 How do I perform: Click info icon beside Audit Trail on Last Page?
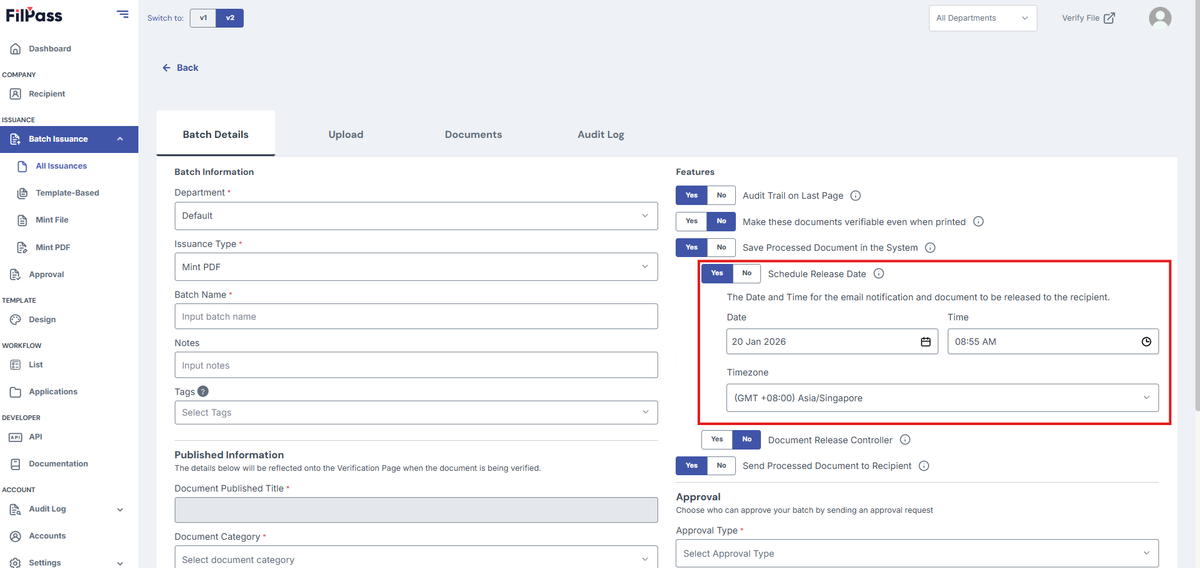[855, 196]
